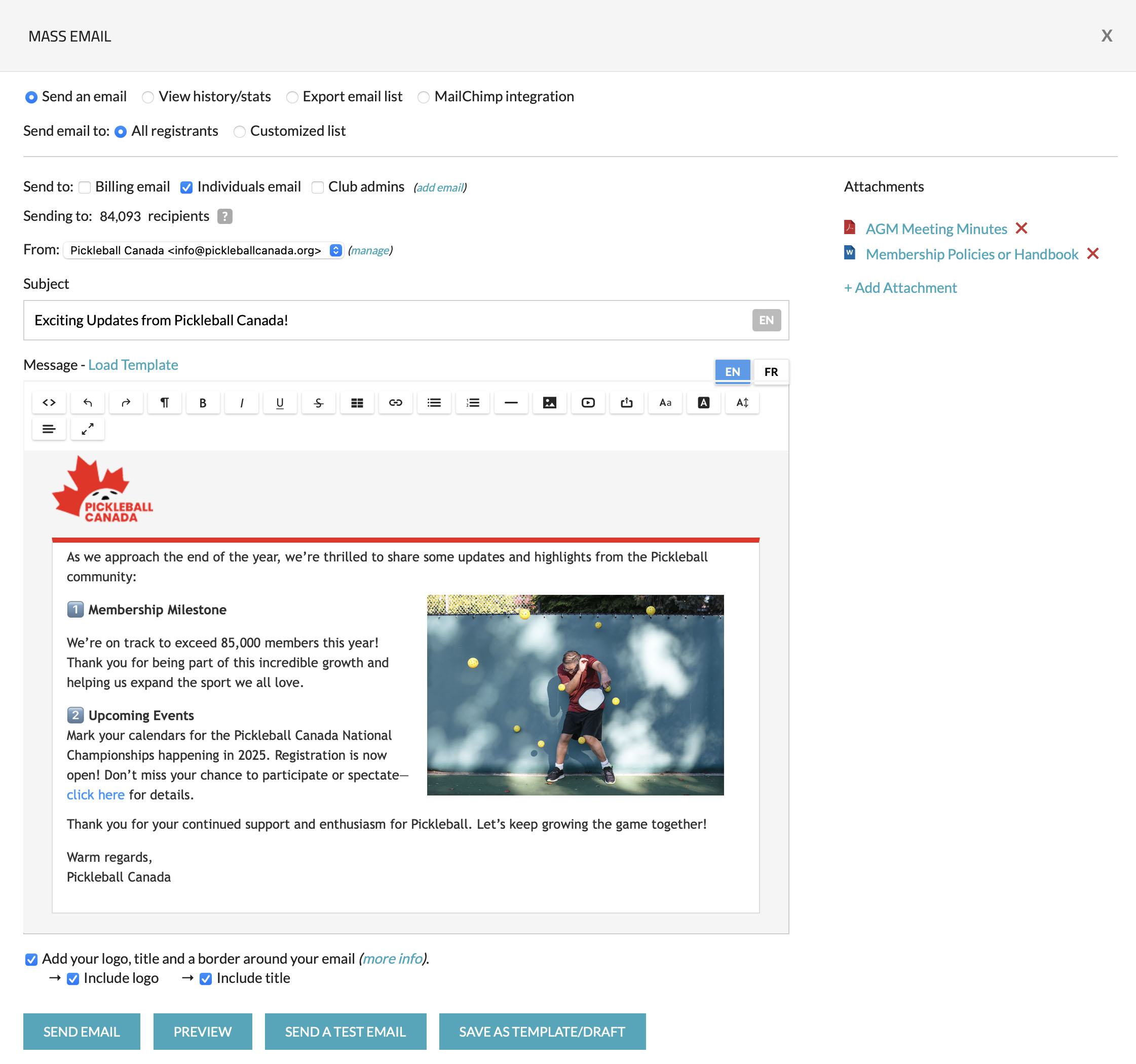Remove the AGM Meeting Minutes attachment
This screenshot has width=1136, height=1064.
tap(1021, 229)
